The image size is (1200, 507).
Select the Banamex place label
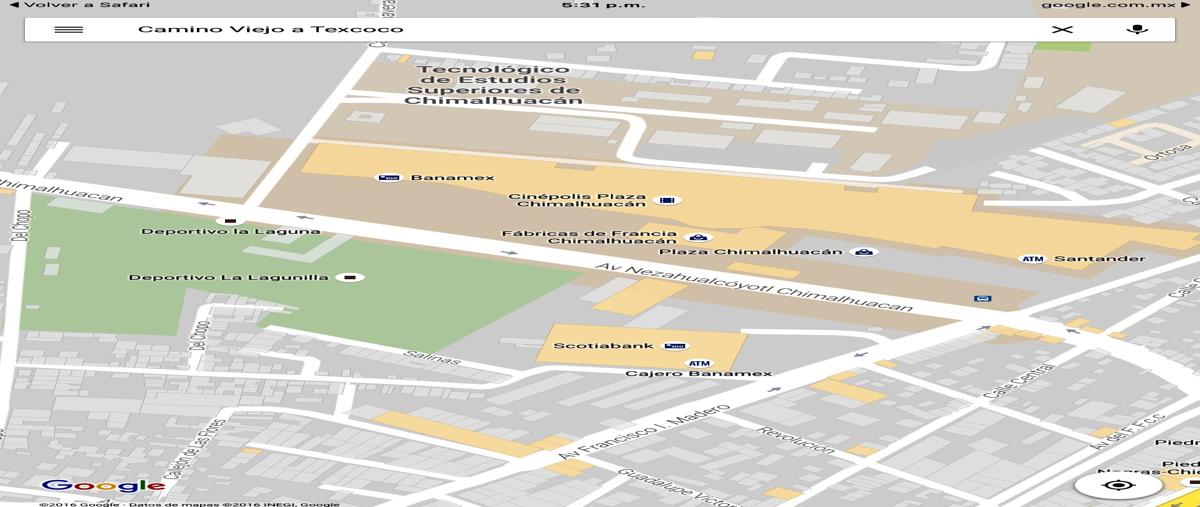[x=452, y=178]
